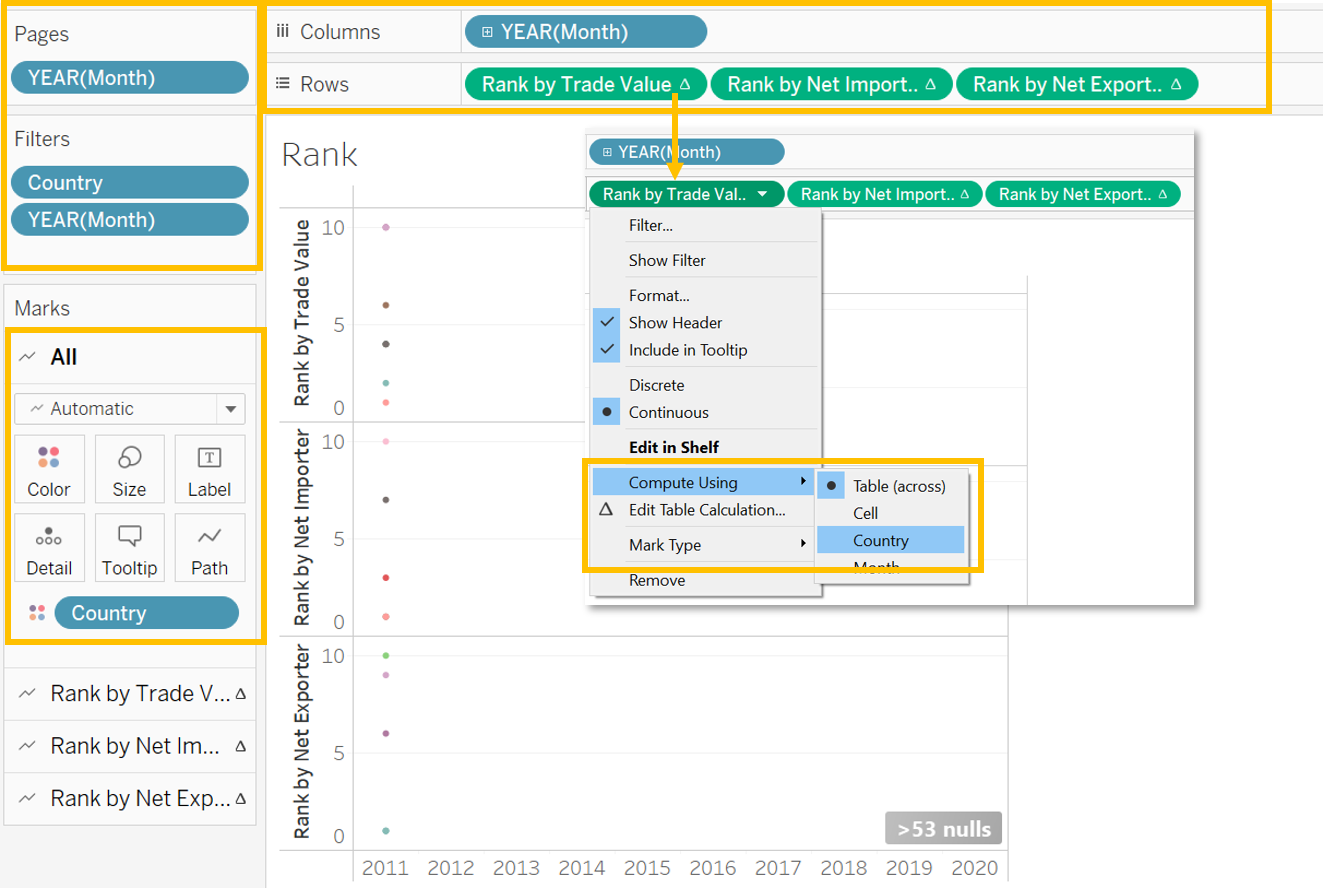Click the Color marks card icon
Viewport: 1323px width, 888px height.
pos(49,458)
